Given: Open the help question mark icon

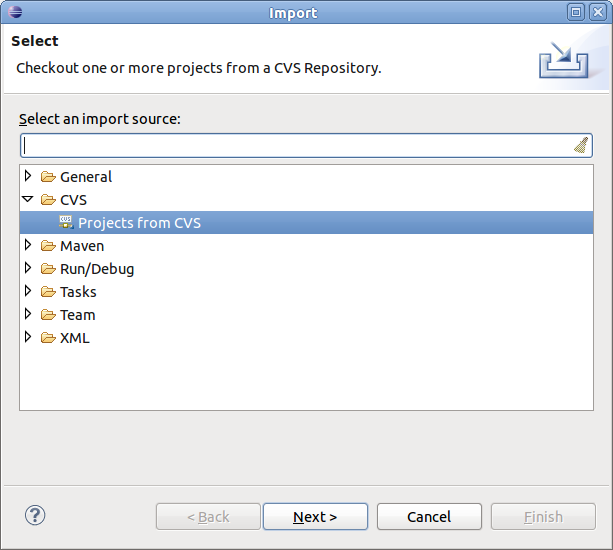Looking at the screenshot, I should tap(35, 516).
